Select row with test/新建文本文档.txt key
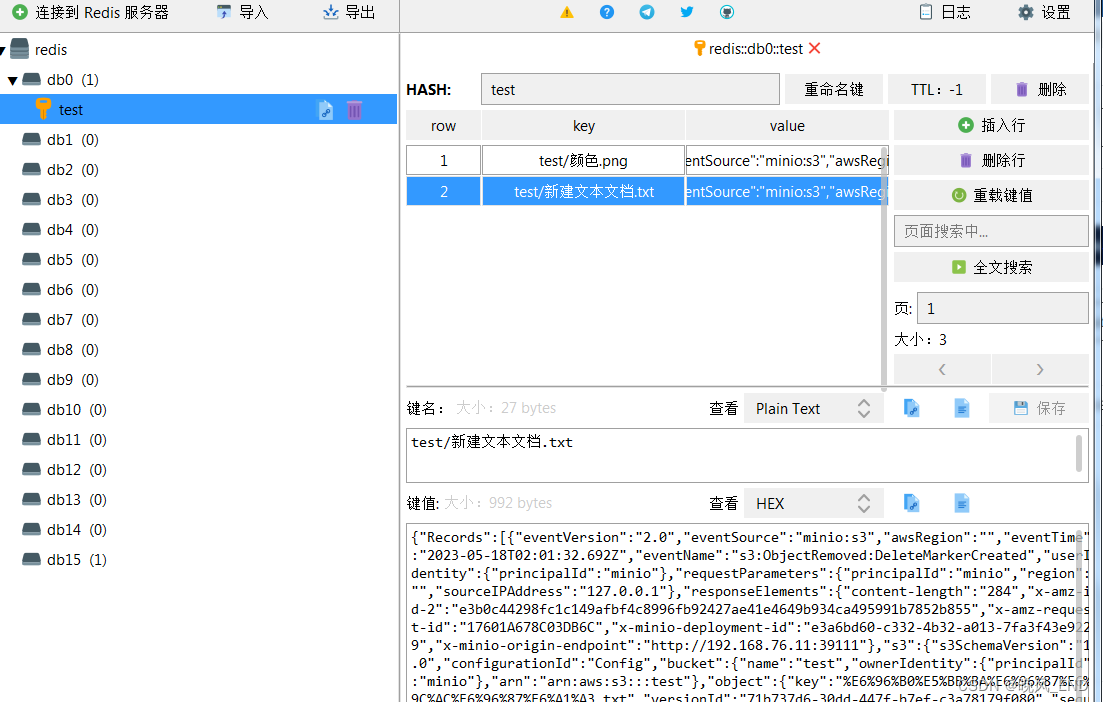 583,191
